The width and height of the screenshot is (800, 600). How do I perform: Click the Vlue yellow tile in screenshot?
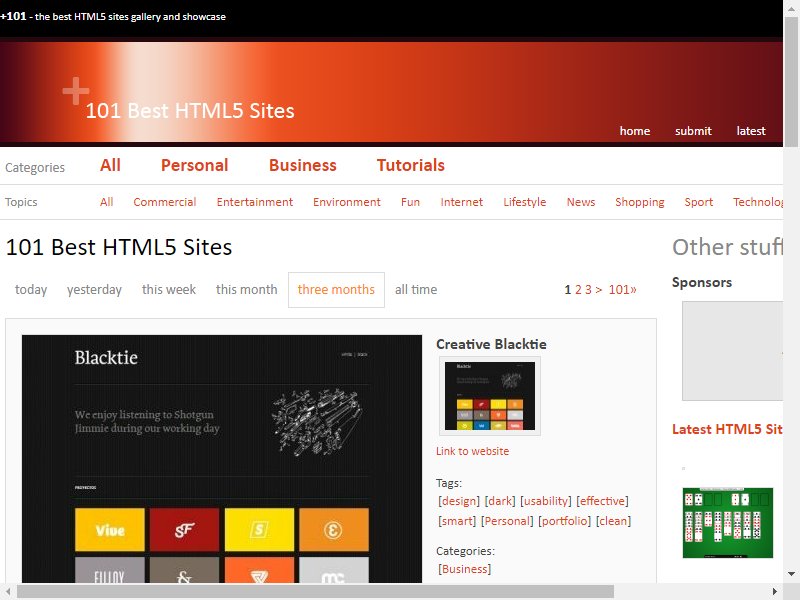pyautogui.click(x=110, y=530)
